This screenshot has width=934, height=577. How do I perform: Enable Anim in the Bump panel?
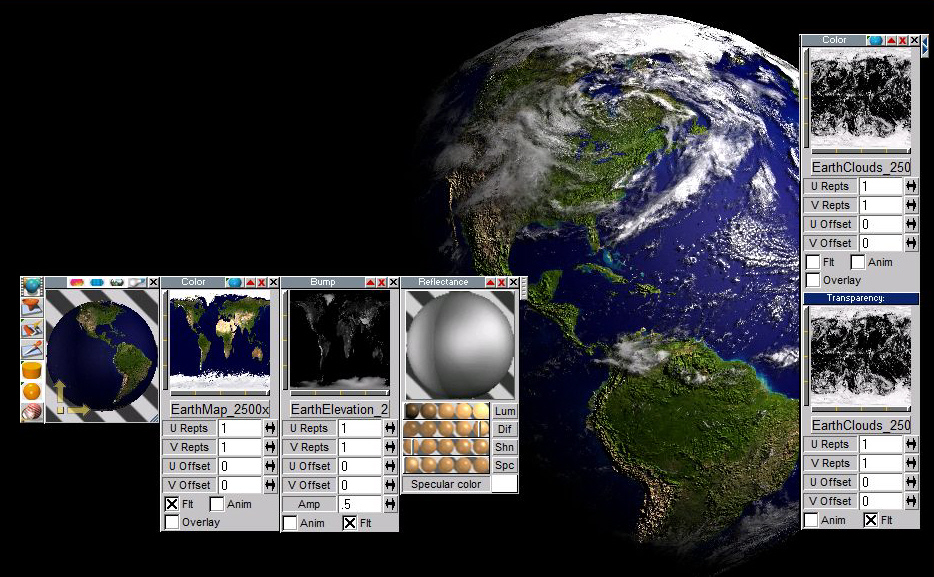(x=290, y=523)
